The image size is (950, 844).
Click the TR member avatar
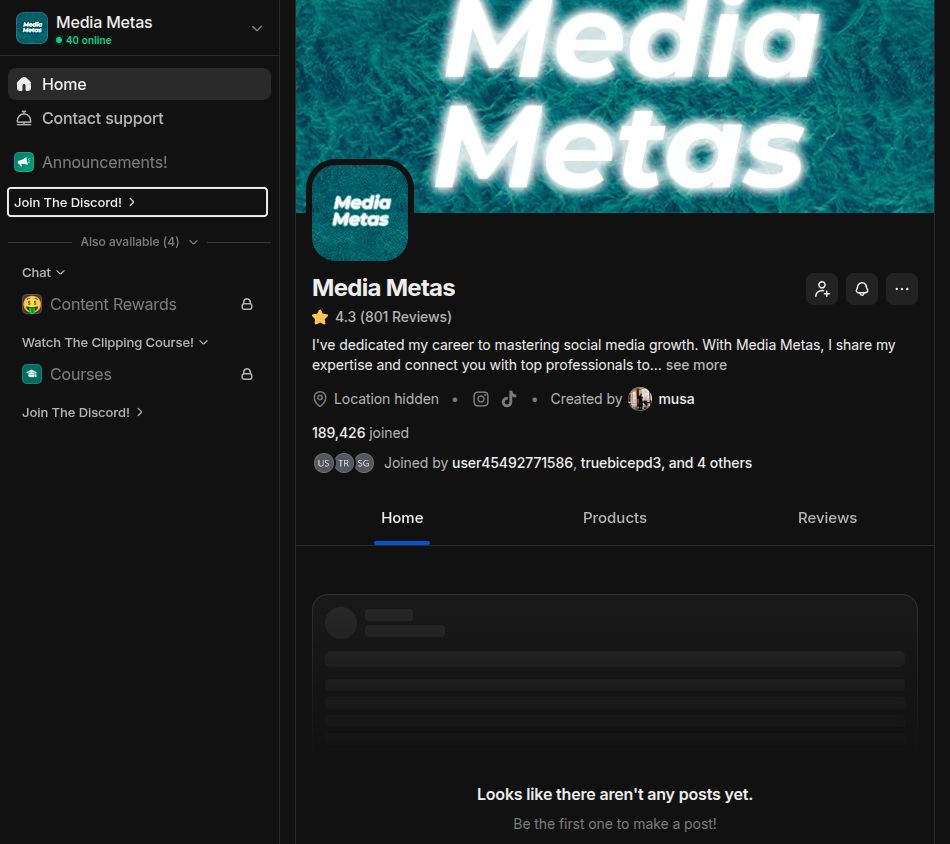[x=344, y=463]
